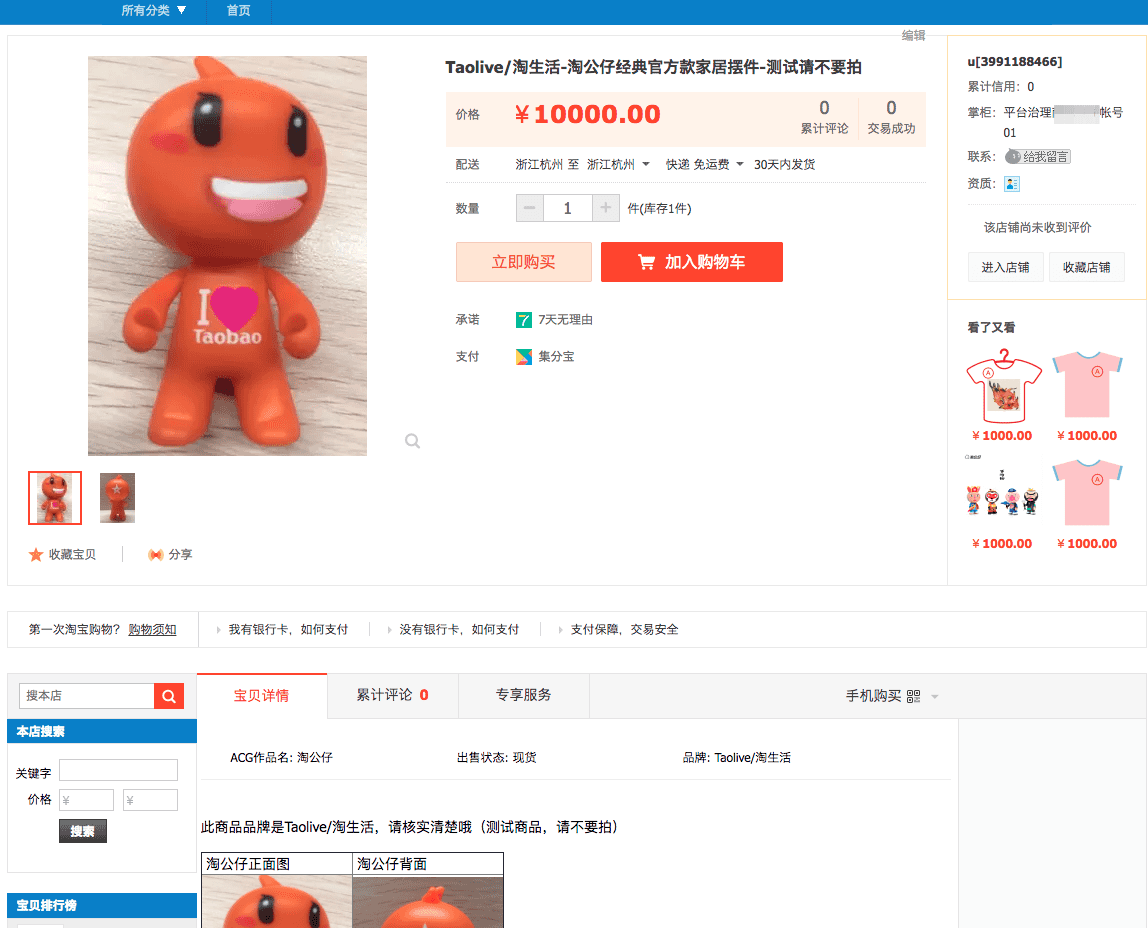
Task: Click the 出售状态: 现货 attribute text
Action: [x=496, y=757]
